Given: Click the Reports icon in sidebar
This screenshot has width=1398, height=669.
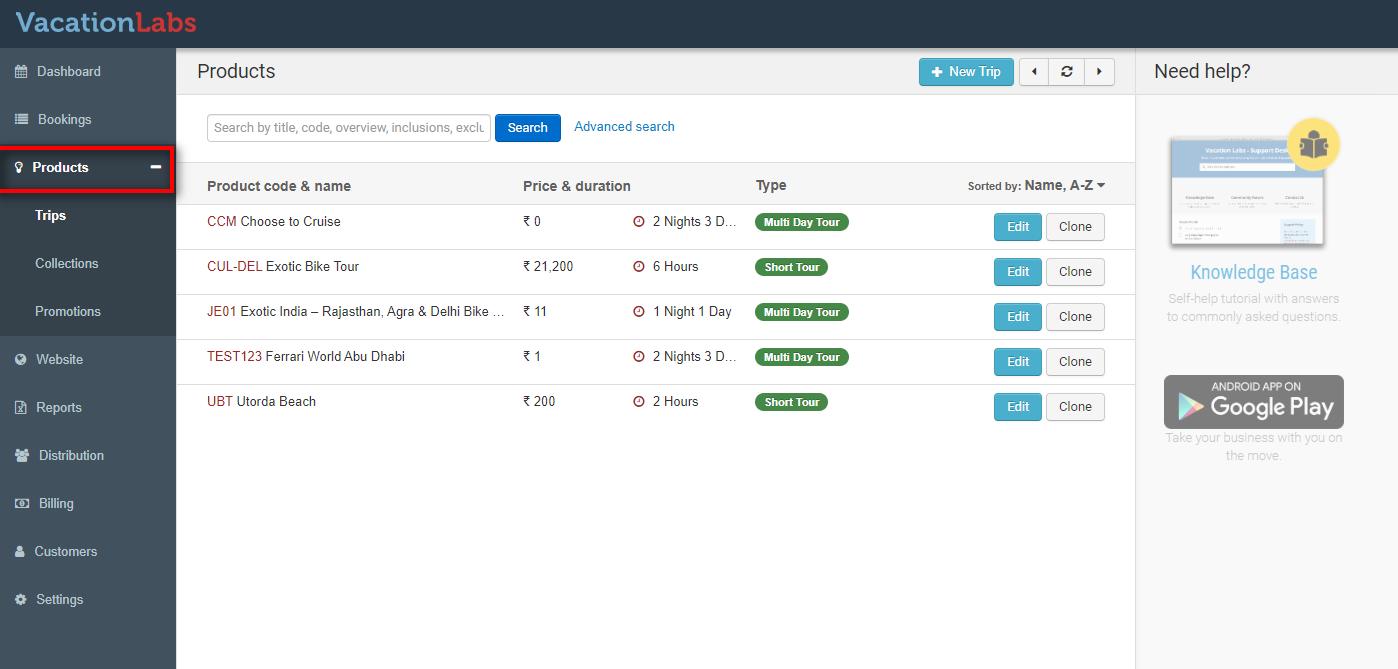Looking at the screenshot, I should 20,408.
